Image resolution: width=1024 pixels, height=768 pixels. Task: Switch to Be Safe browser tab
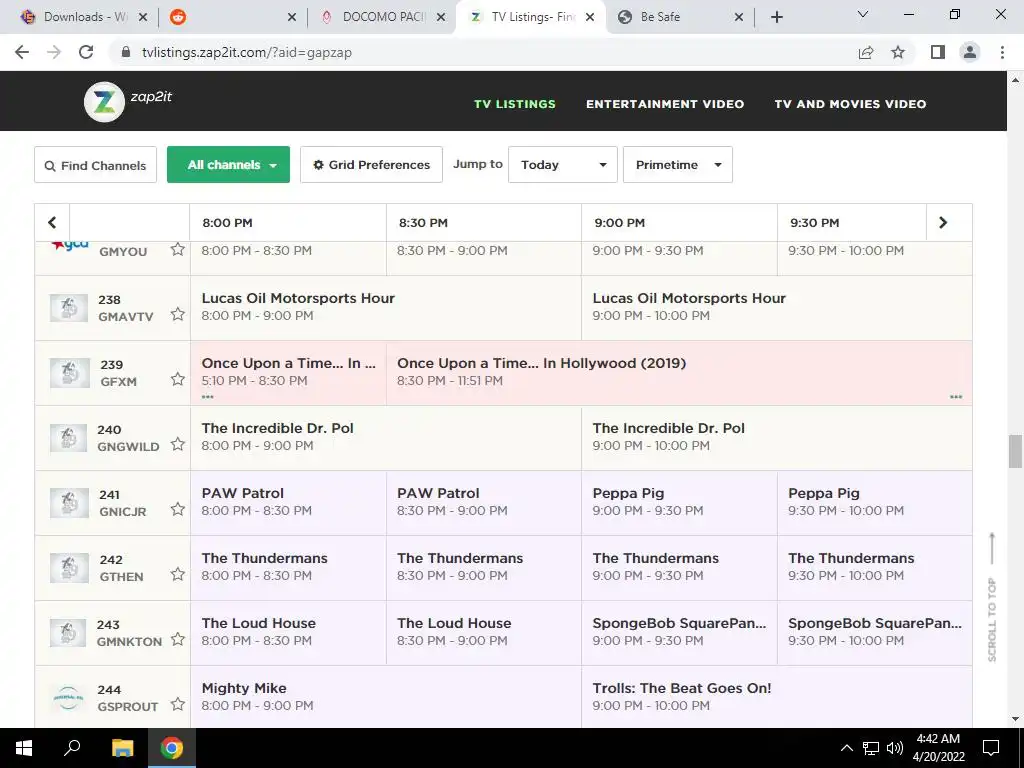679,17
